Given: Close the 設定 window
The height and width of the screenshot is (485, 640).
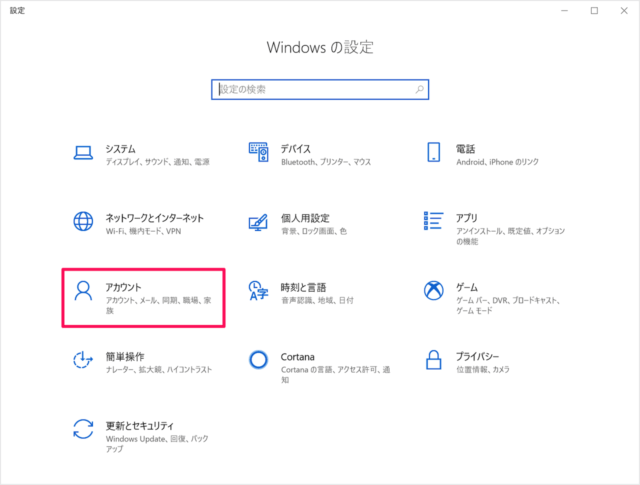Looking at the screenshot, I should [x=624, y=11].
